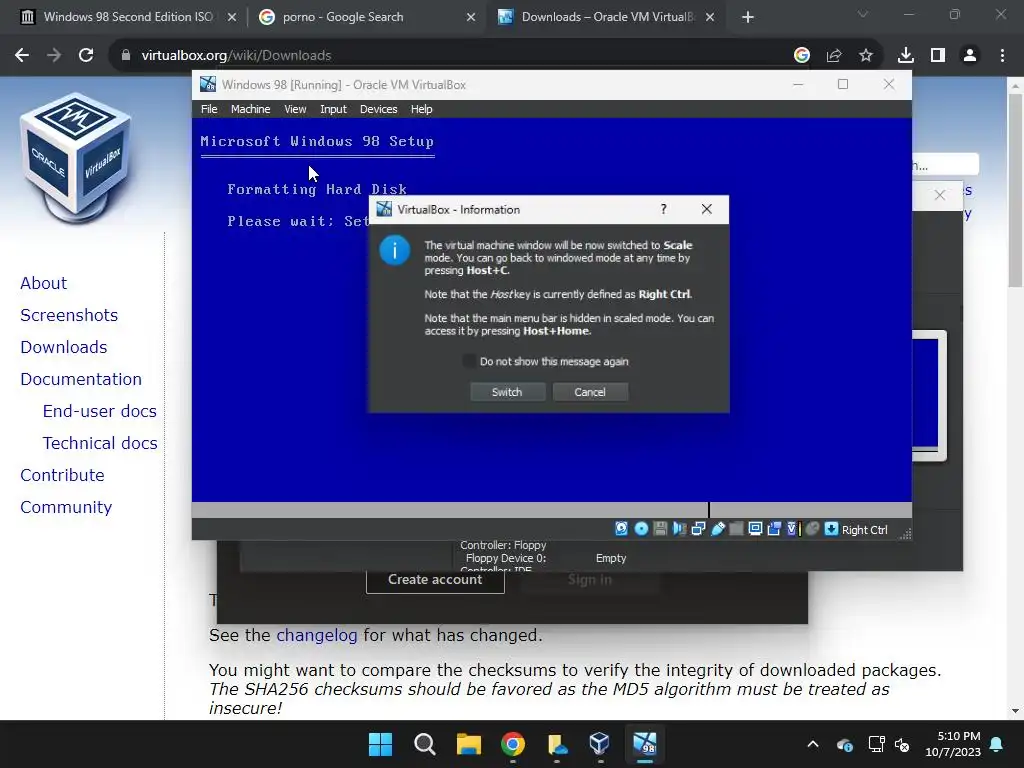Open a new browser tab

tap(748, 17)
